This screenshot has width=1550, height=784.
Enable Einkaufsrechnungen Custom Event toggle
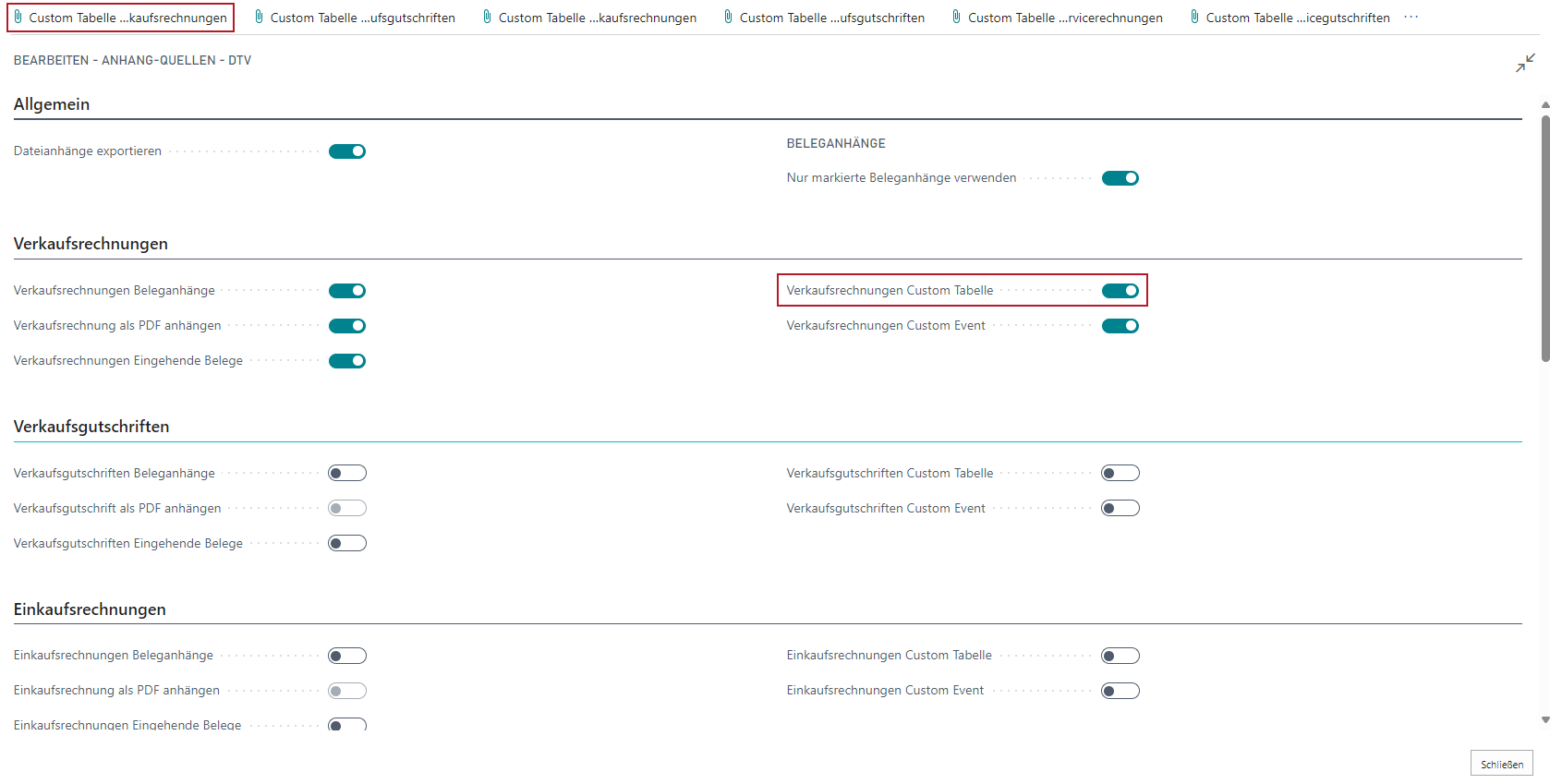(1120, 691)
